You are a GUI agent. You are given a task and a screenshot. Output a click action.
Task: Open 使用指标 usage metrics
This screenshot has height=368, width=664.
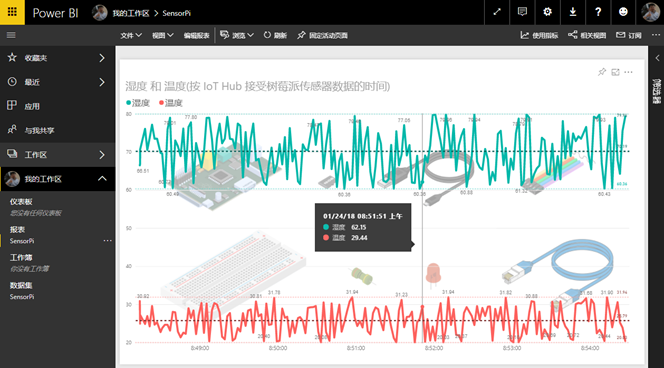pyautogui.click(x=539, y=36)
